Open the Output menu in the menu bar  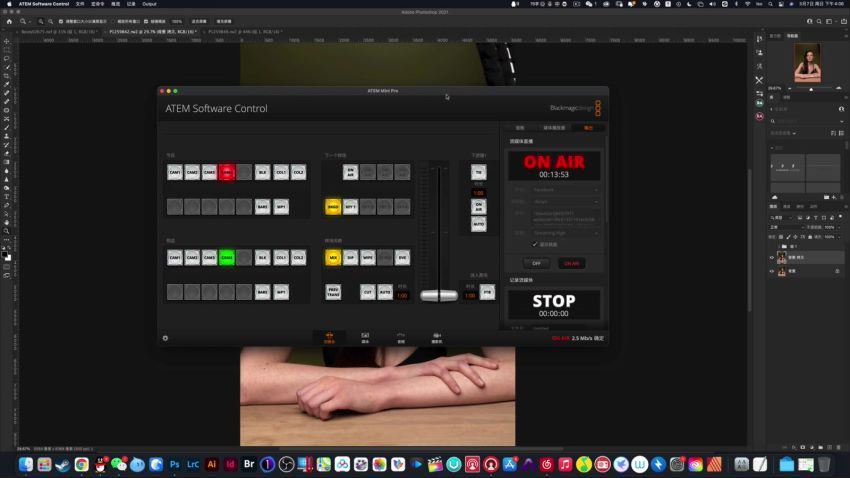(149, 4)
